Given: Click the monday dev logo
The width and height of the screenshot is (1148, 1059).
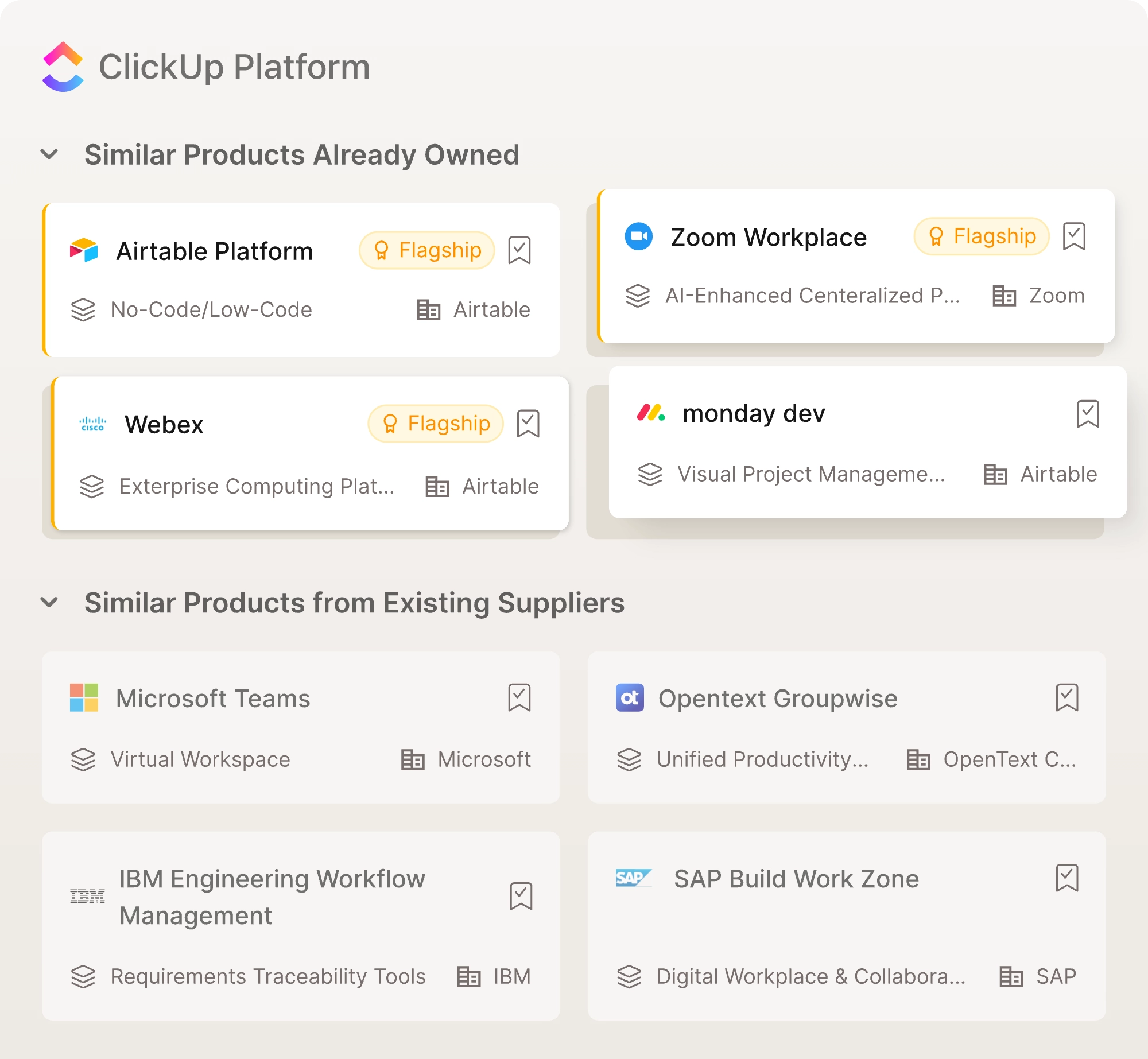Looking at the screenshot, I should 650,413.
